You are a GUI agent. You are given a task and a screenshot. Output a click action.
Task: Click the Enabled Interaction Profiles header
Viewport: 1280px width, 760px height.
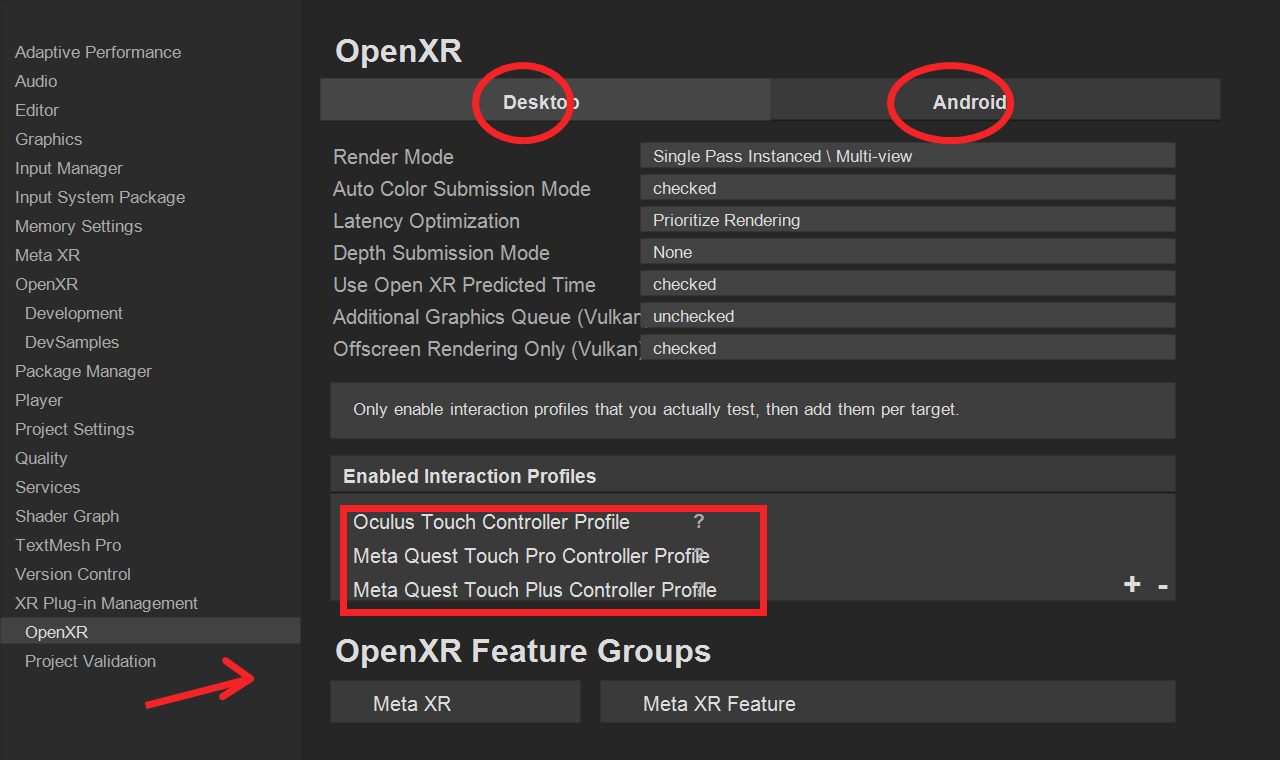click(753, 476)
